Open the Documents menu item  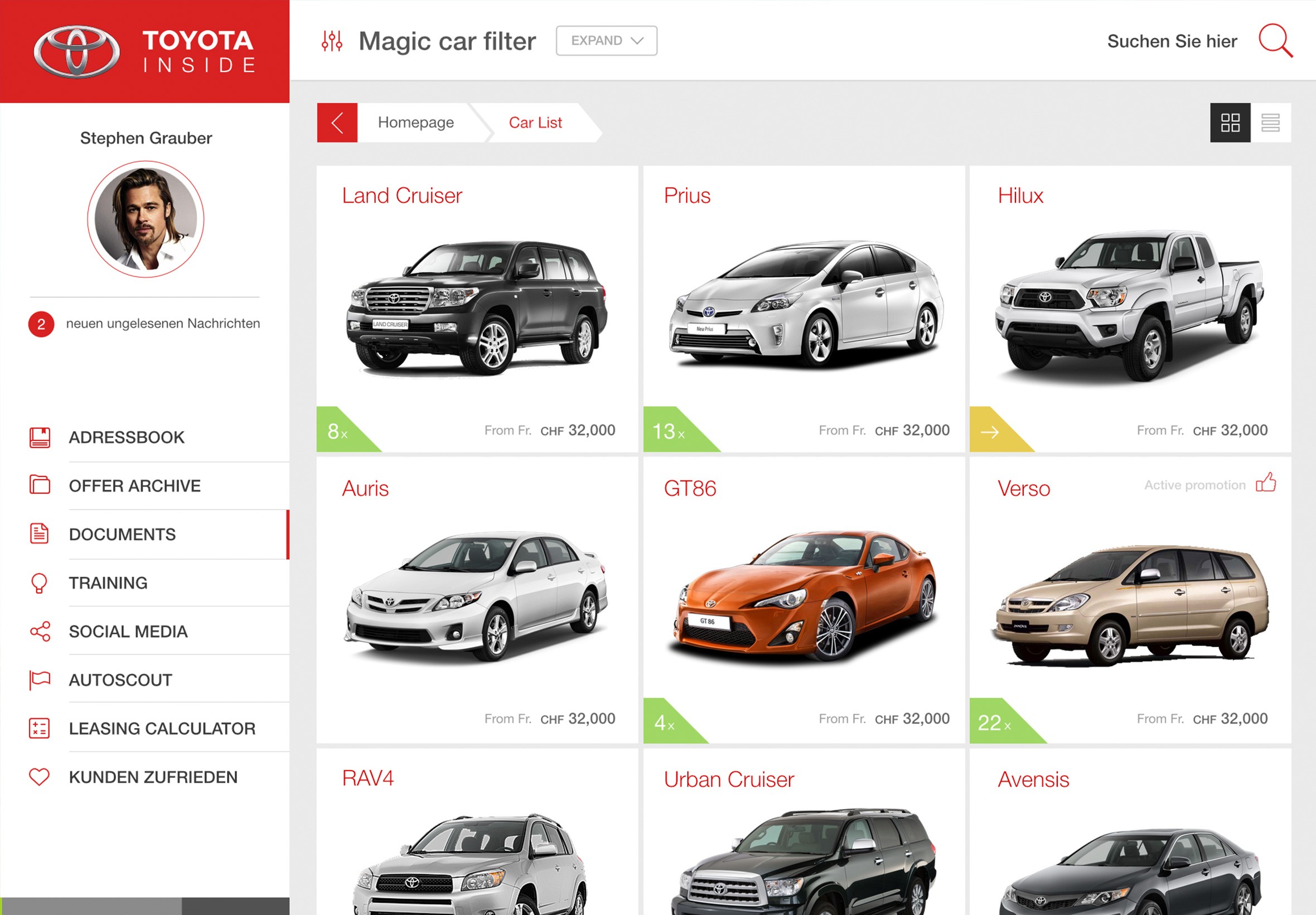[122, 534]
